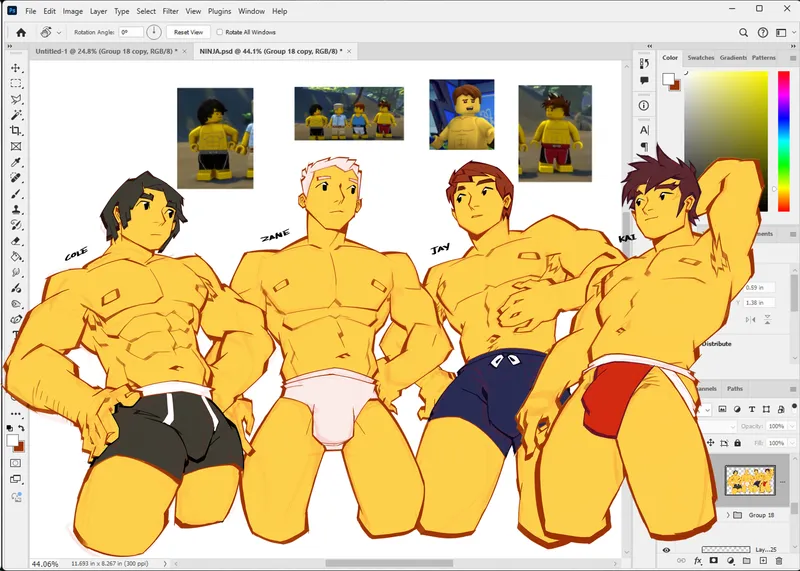
Task: Open the Character panel icon
Action: (644, 130)
